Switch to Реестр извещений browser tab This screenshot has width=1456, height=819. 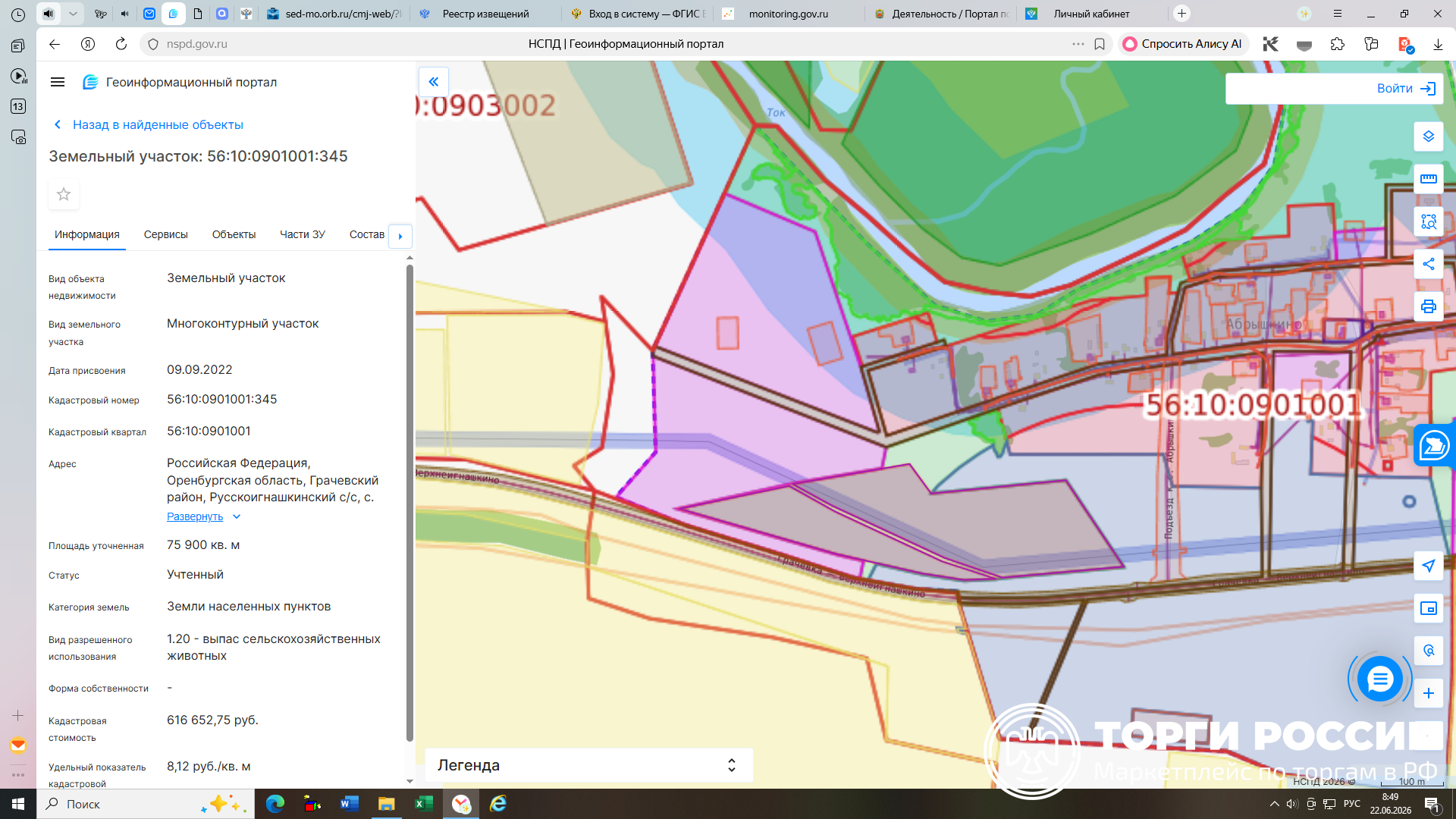(x=486, y=14)
